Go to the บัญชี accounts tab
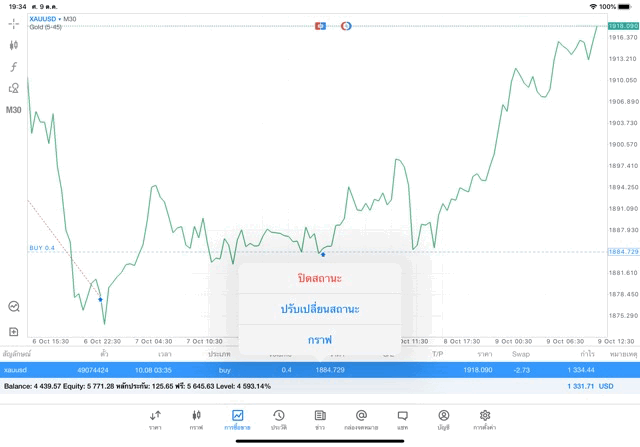 pyautogui.click(x=443, y=419)
